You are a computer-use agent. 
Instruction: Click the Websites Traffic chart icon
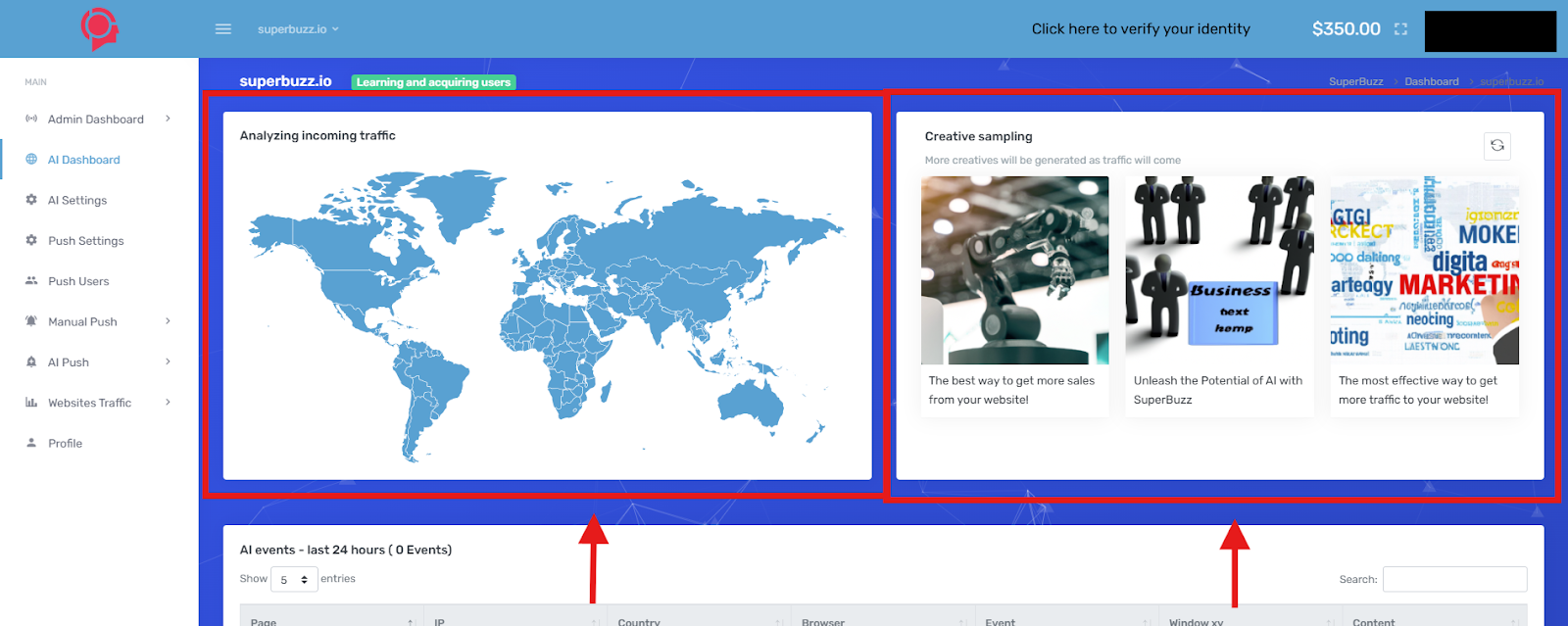31,402
